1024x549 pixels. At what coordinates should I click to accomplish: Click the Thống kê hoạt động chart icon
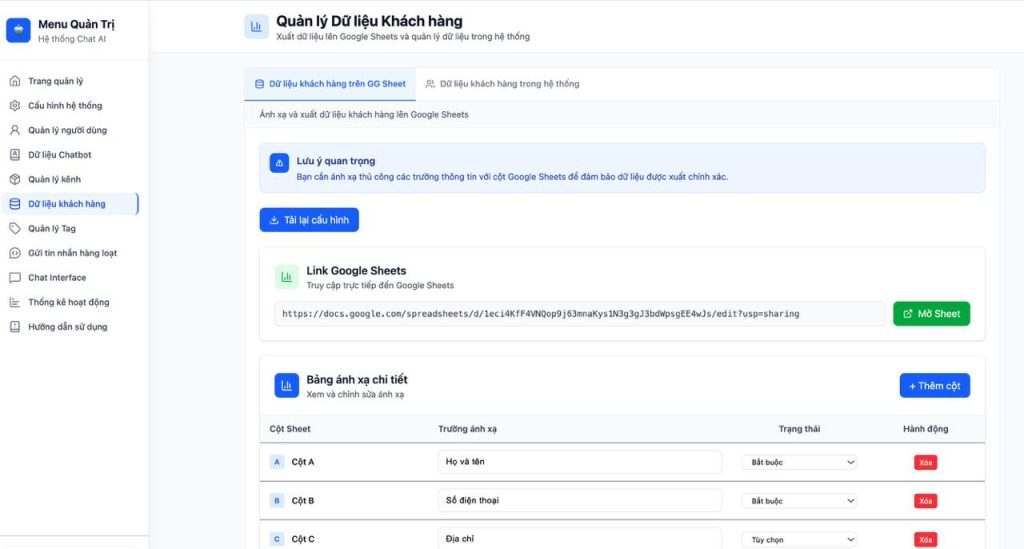15,302
